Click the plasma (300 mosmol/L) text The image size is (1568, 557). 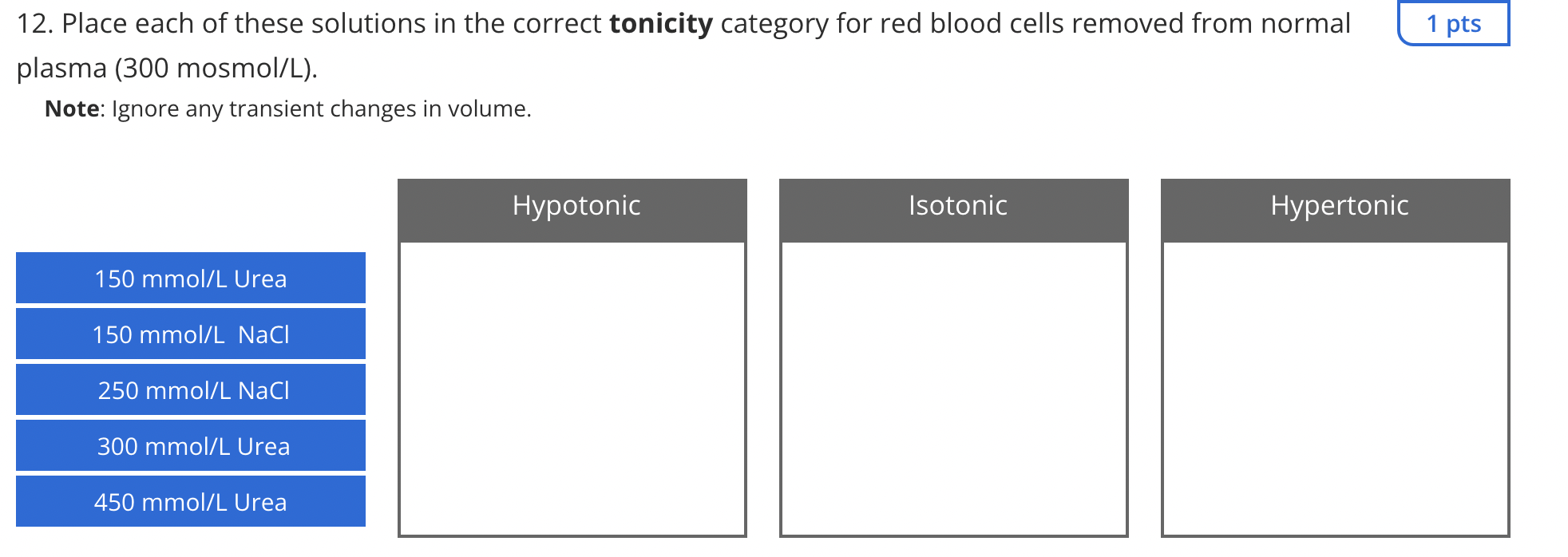point(167,69)
